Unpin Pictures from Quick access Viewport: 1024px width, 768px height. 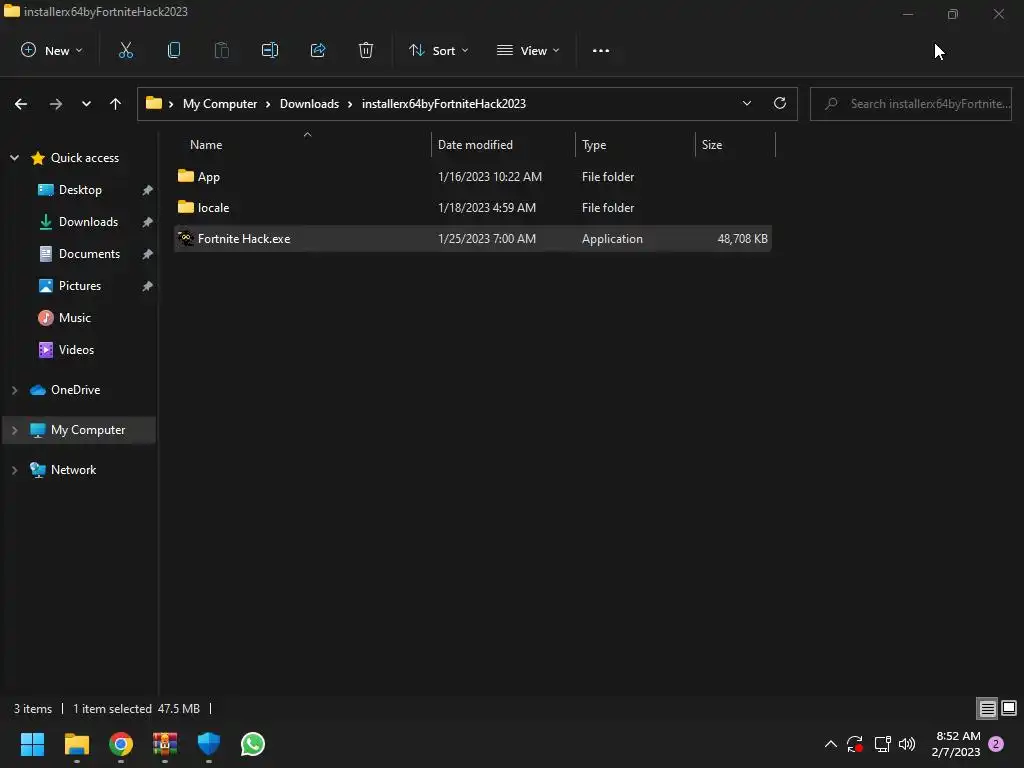point(148,286)
